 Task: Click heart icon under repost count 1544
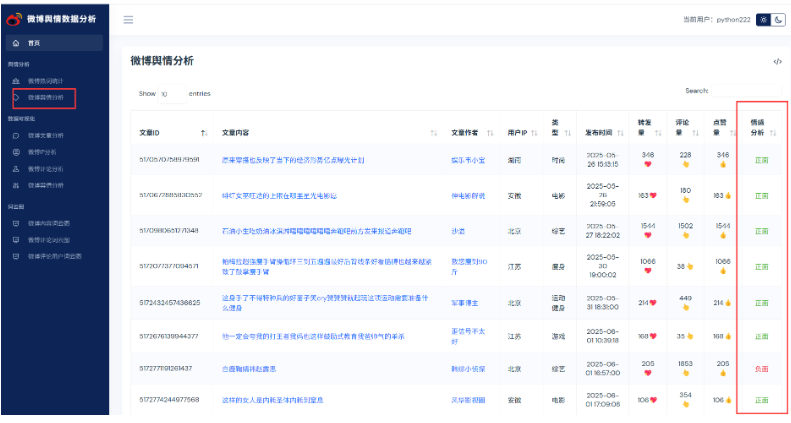[x=648, y=235]
